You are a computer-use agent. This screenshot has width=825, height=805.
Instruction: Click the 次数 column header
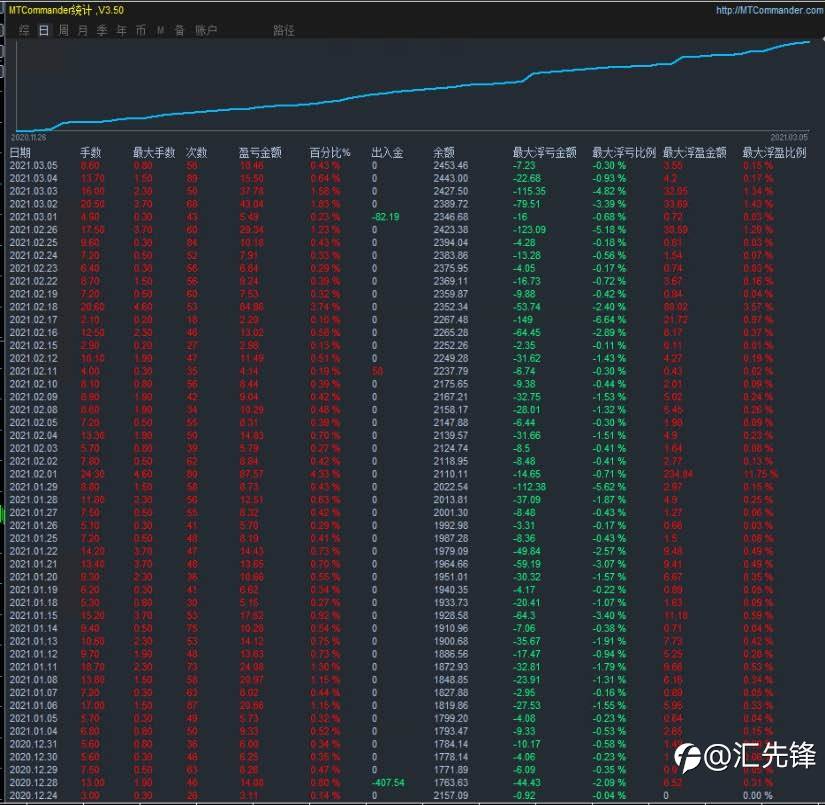(196, 153)
